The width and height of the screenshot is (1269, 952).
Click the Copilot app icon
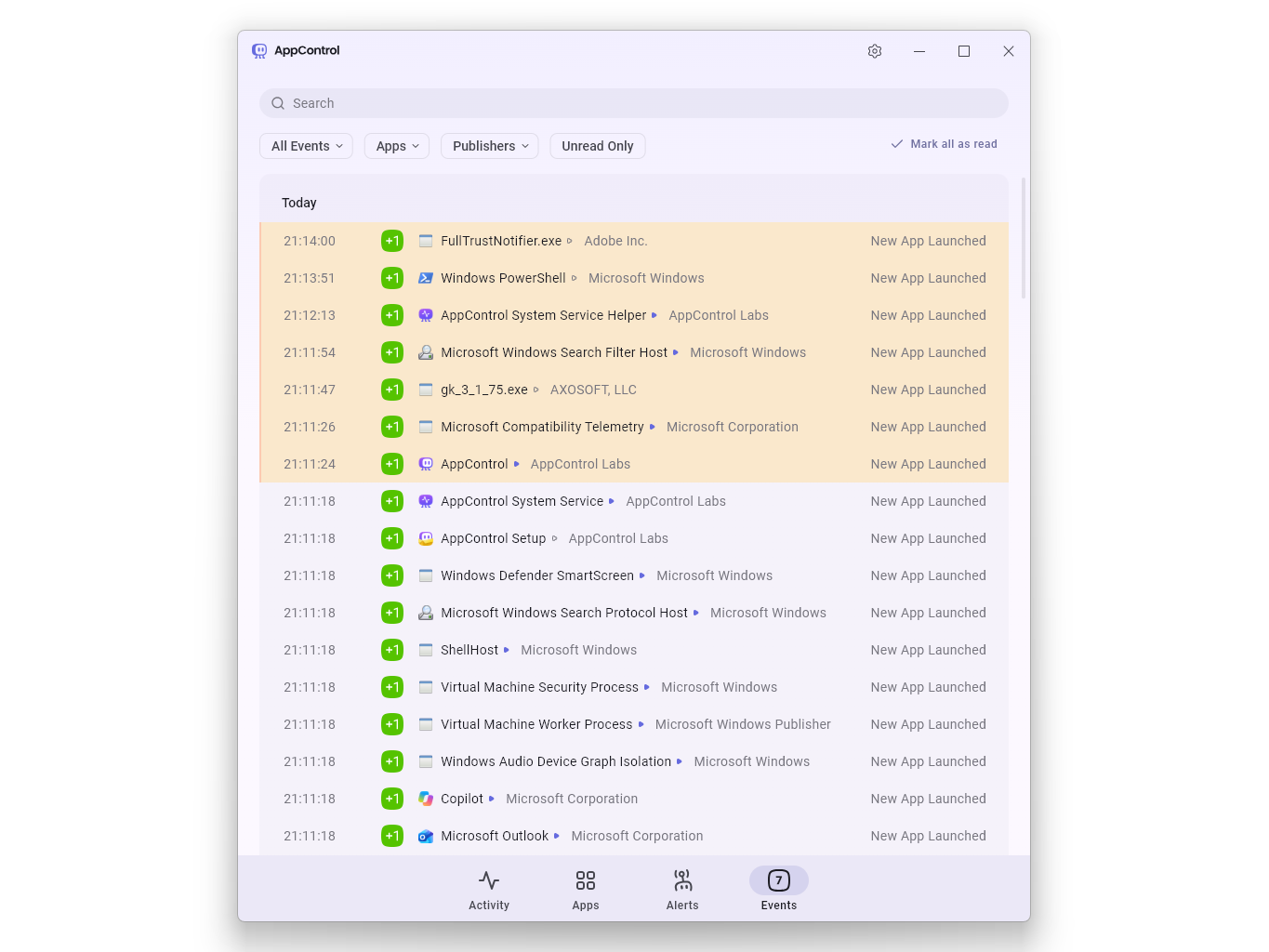pyautogui.click(x=426, y=799)
